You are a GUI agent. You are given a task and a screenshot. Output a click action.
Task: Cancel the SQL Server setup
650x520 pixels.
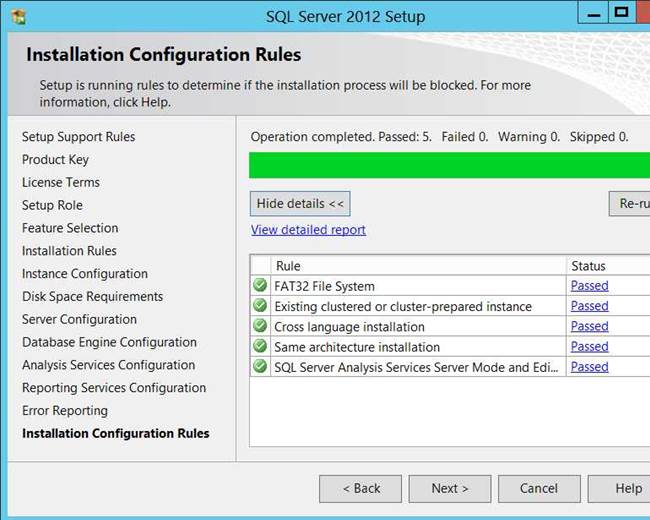(539, 488)
